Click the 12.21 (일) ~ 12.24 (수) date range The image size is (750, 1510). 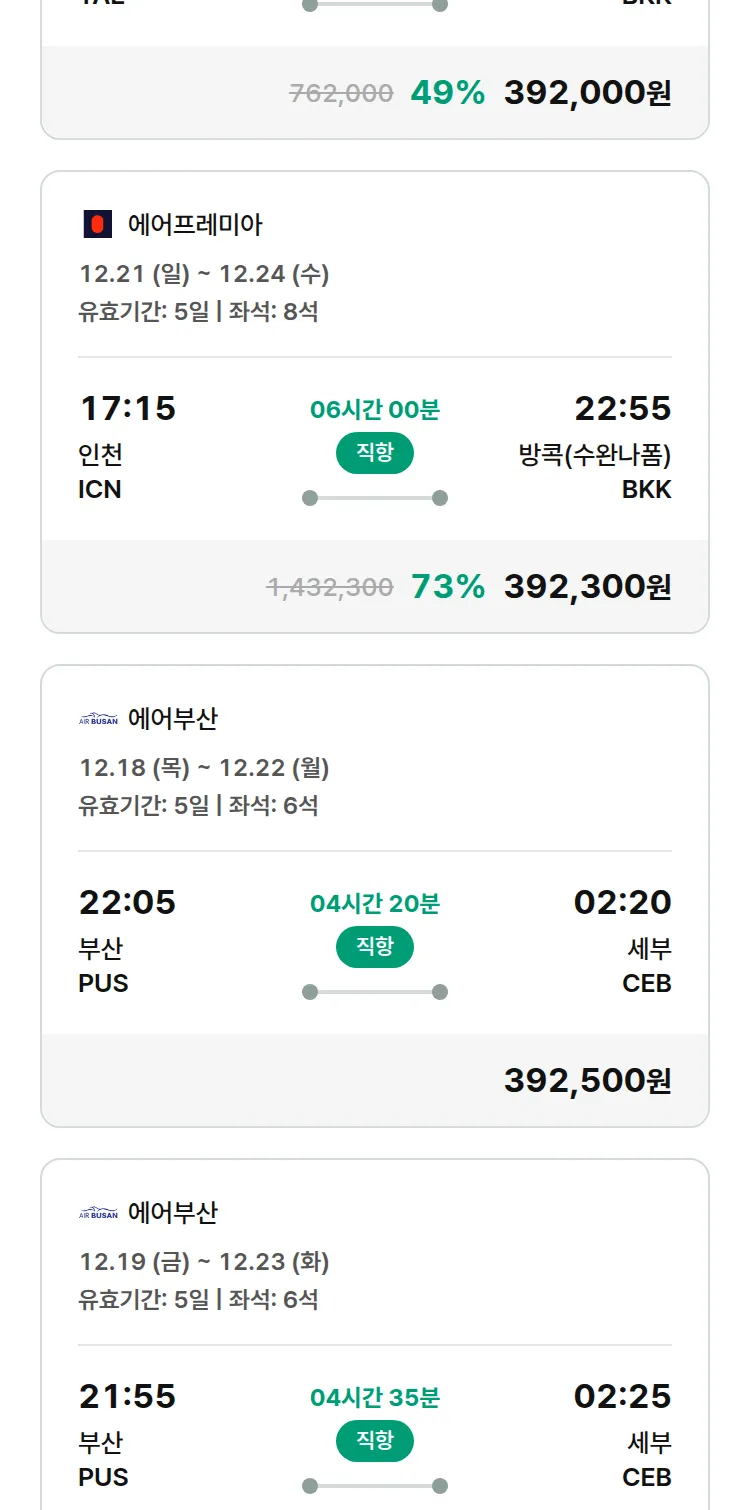click(x=204, y=274)
